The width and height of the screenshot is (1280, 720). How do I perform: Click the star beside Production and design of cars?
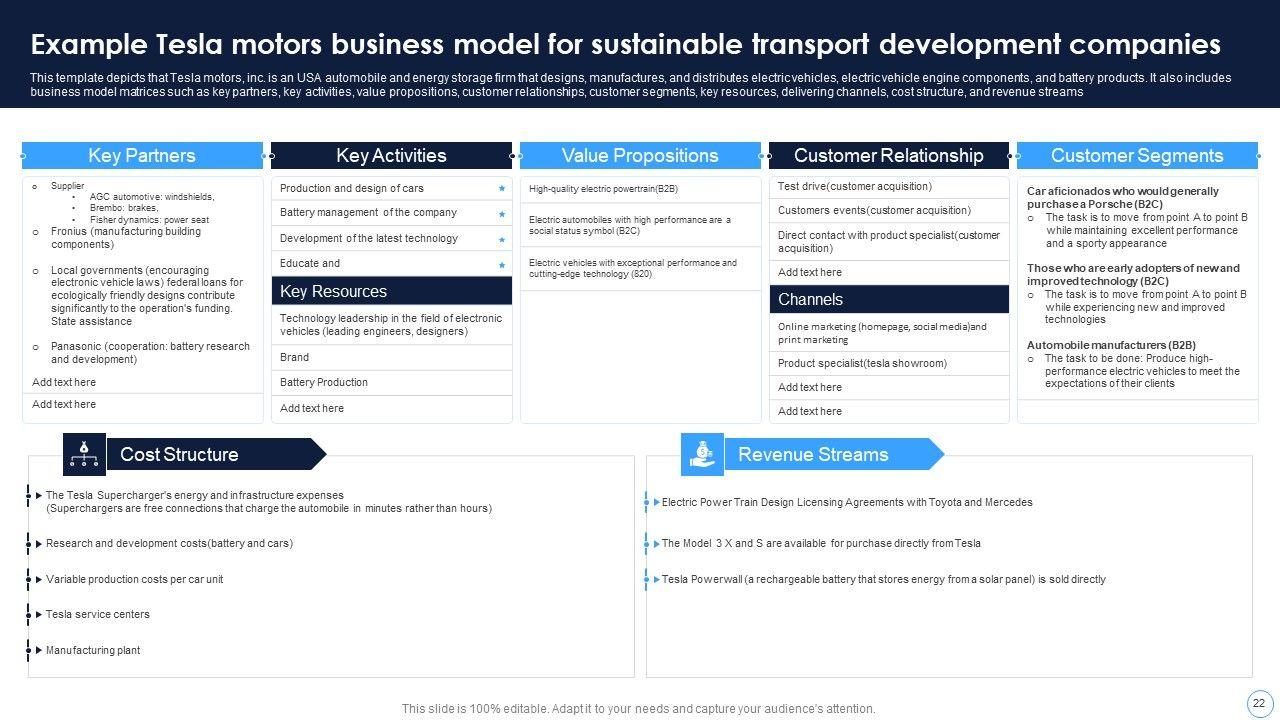(x=502, y=188)
